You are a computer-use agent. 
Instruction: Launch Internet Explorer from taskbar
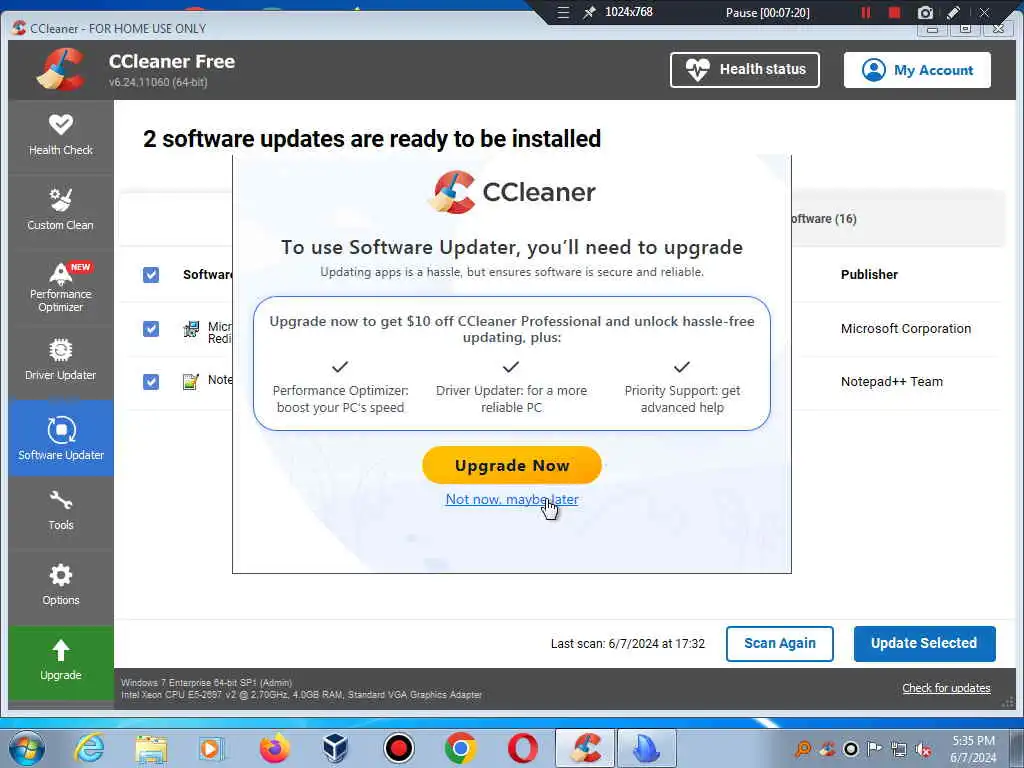(x=89, y=748)
